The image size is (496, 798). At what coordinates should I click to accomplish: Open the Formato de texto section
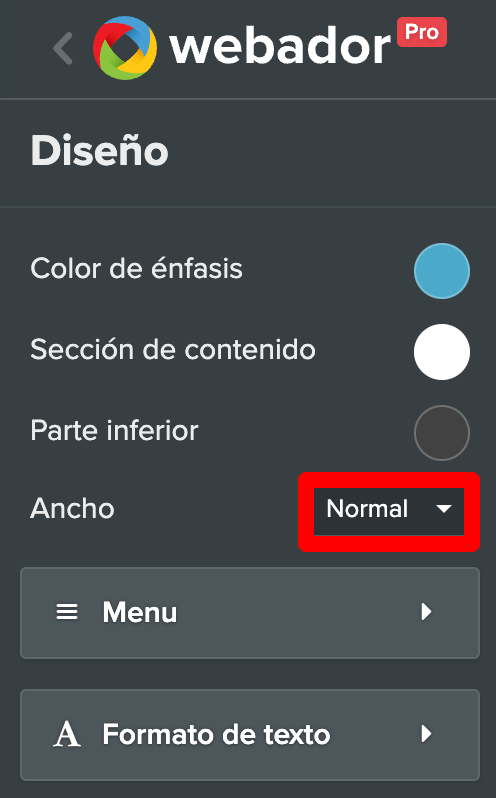pyautogui.click(x=250, y=735)
